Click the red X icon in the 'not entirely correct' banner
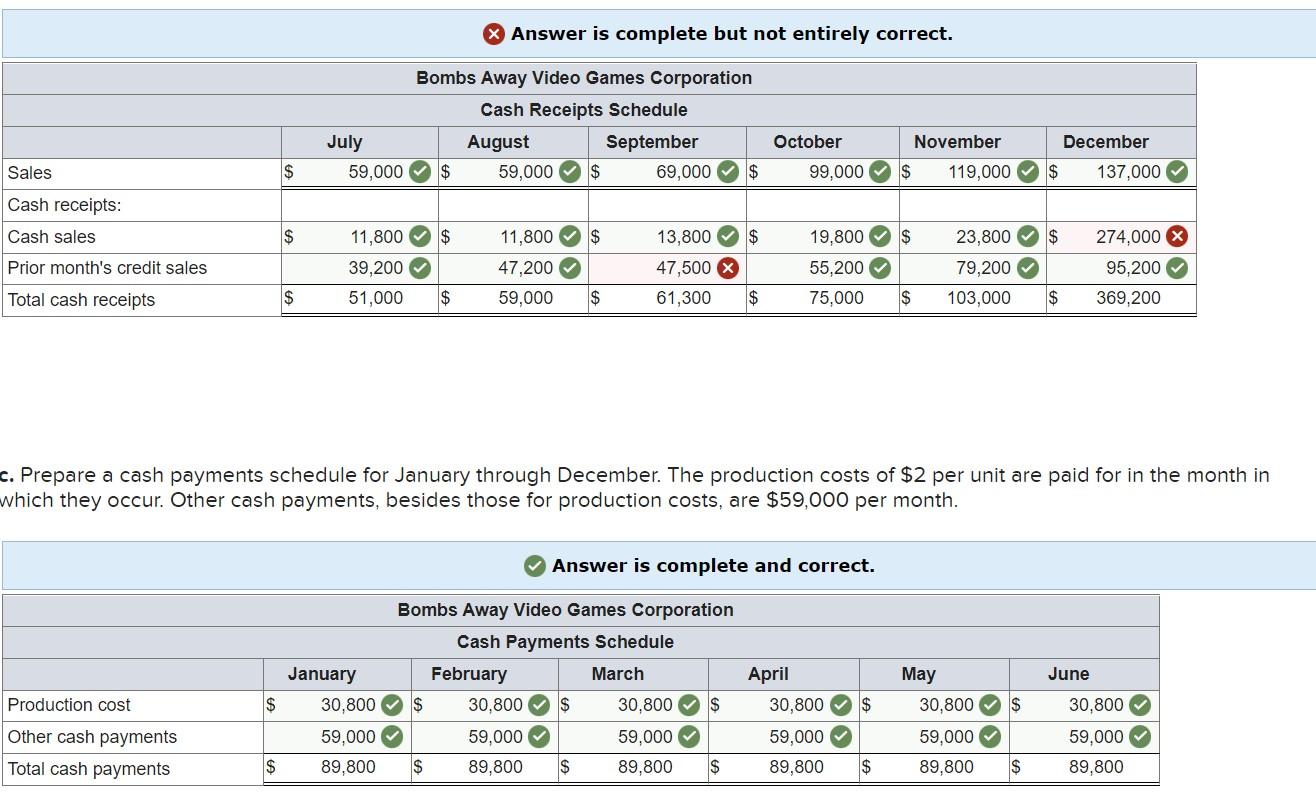Screen dimensions: 1316x805 (494, 34)
